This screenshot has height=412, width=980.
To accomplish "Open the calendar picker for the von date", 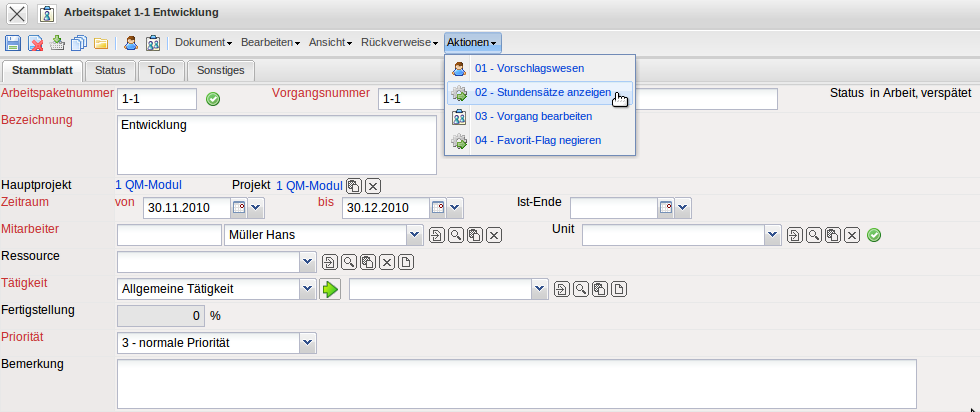I will click(x=239, y=208).
